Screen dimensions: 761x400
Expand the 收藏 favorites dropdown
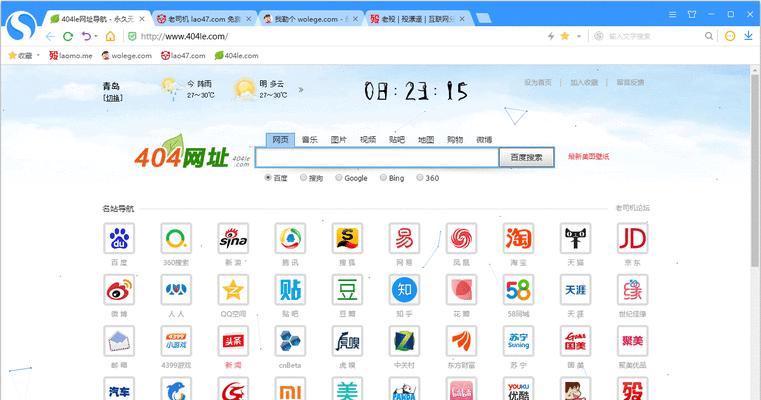(x=38, y=55)
